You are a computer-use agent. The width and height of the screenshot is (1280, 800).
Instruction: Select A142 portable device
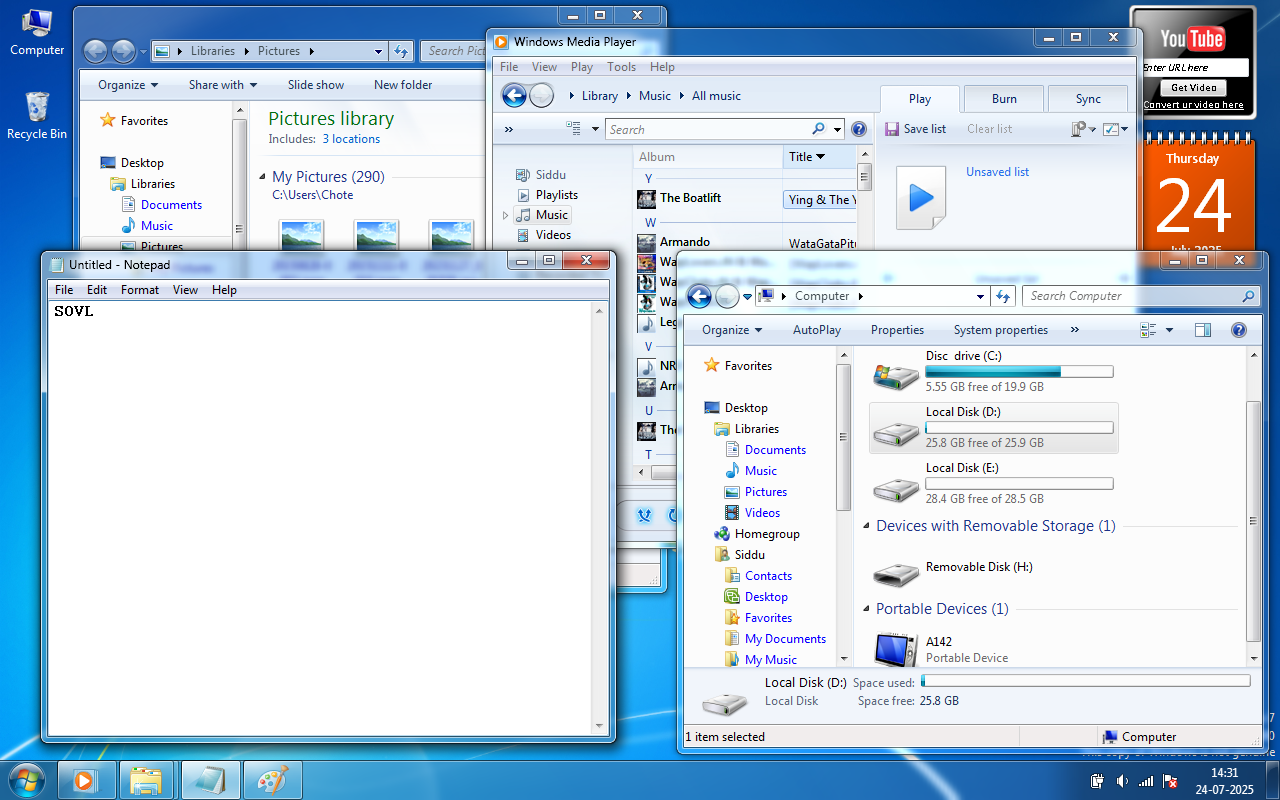(941, 649)
